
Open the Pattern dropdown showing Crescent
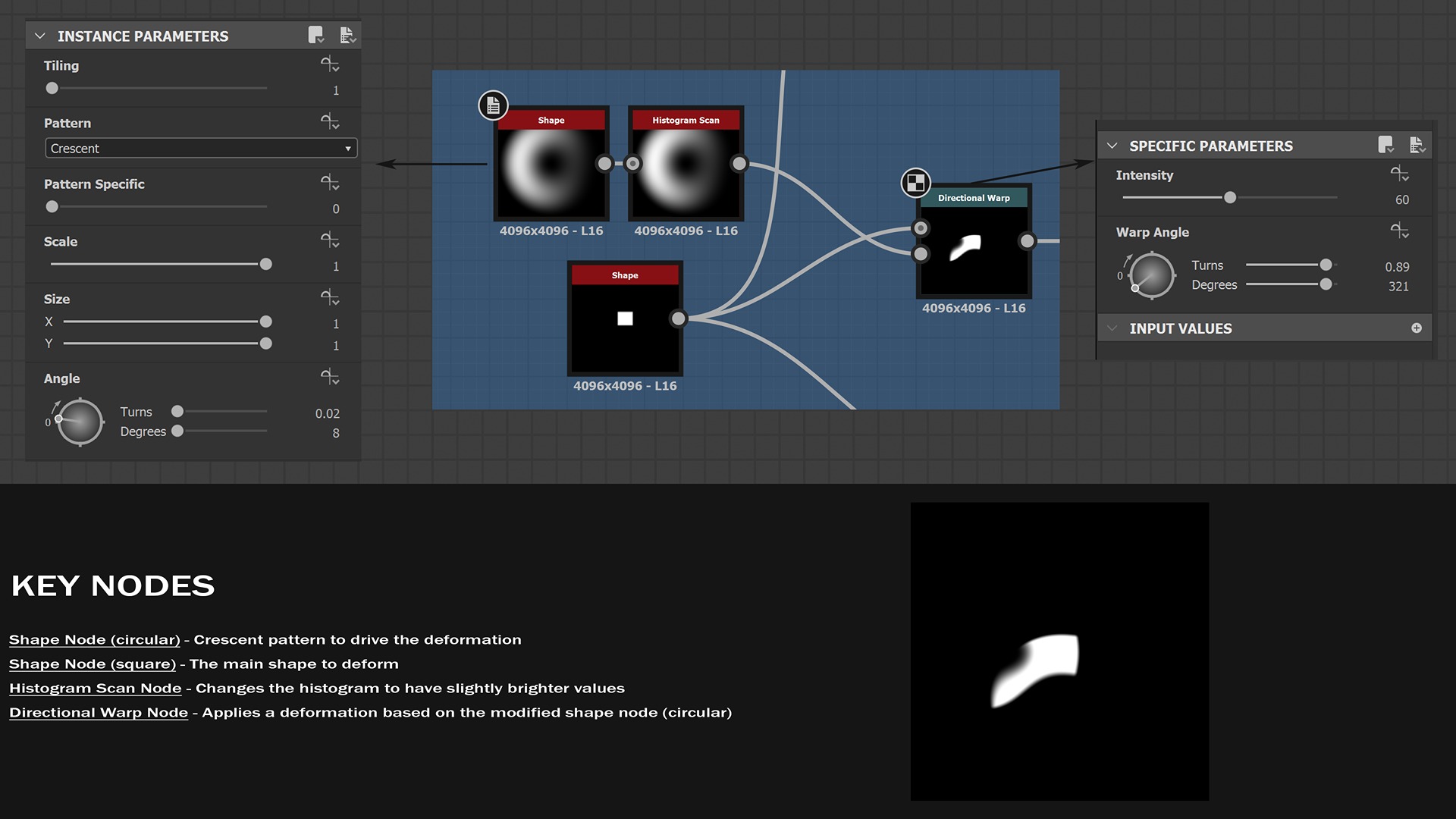coord(201,149)
